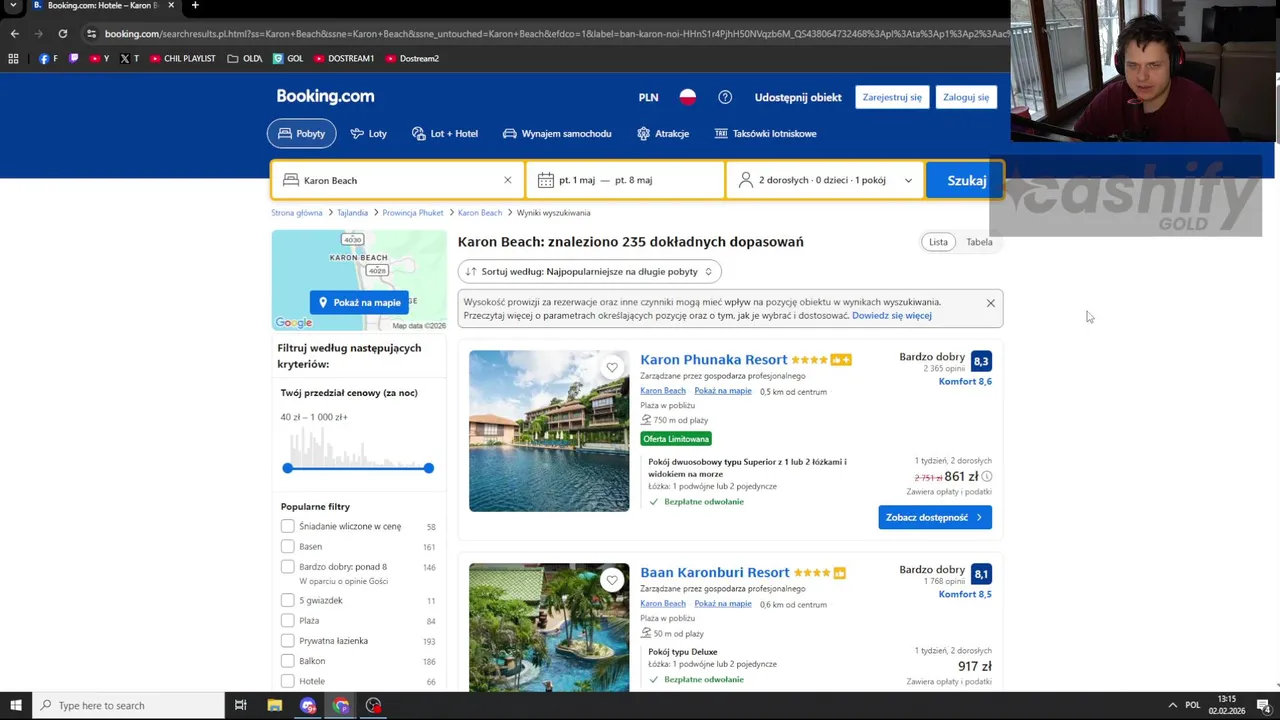Screen dimensions: 1280x720
Task: Check the Hotele filter
Action: pos(288,681)
